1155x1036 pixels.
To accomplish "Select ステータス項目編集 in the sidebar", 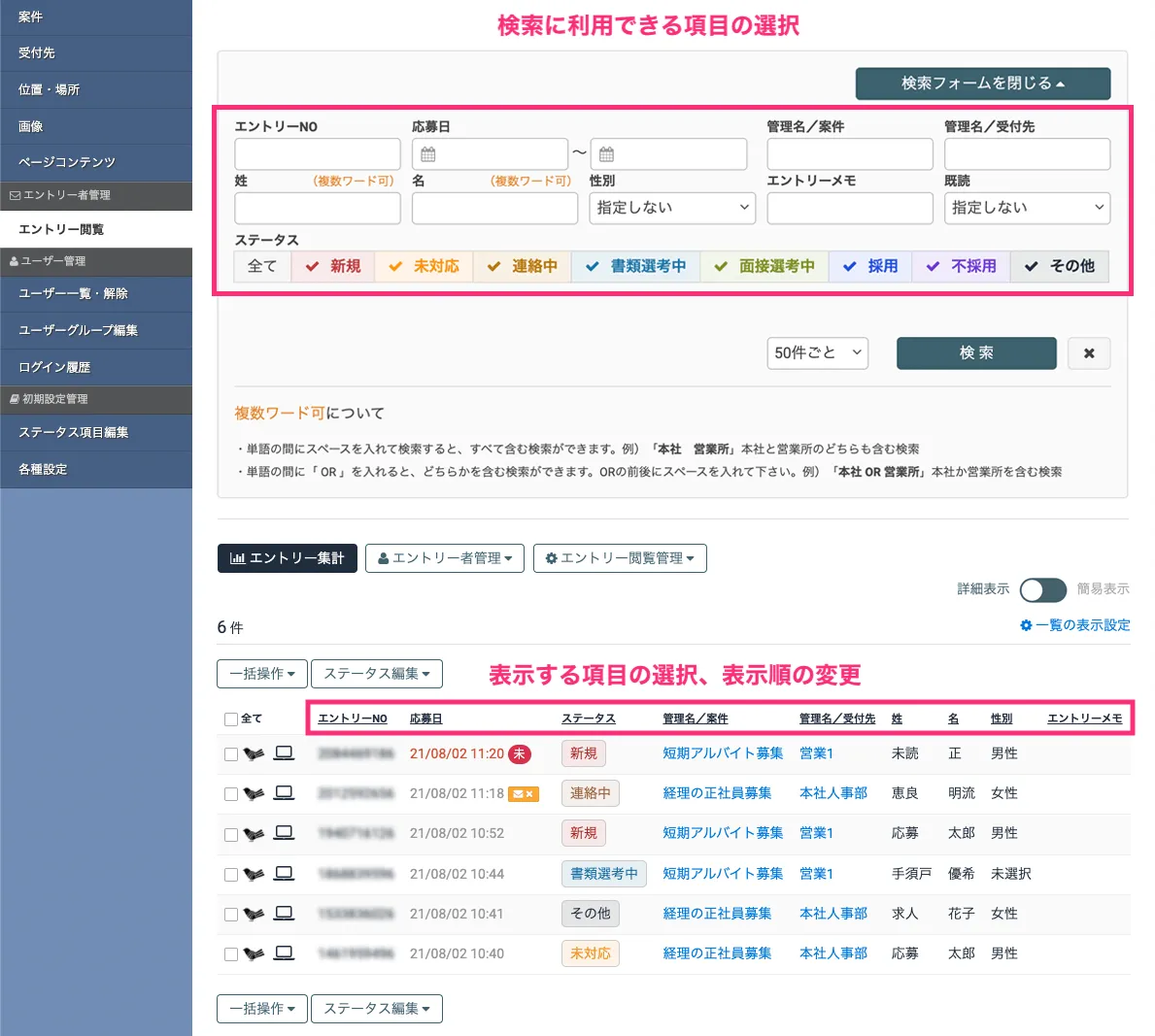I will point(73,432).
